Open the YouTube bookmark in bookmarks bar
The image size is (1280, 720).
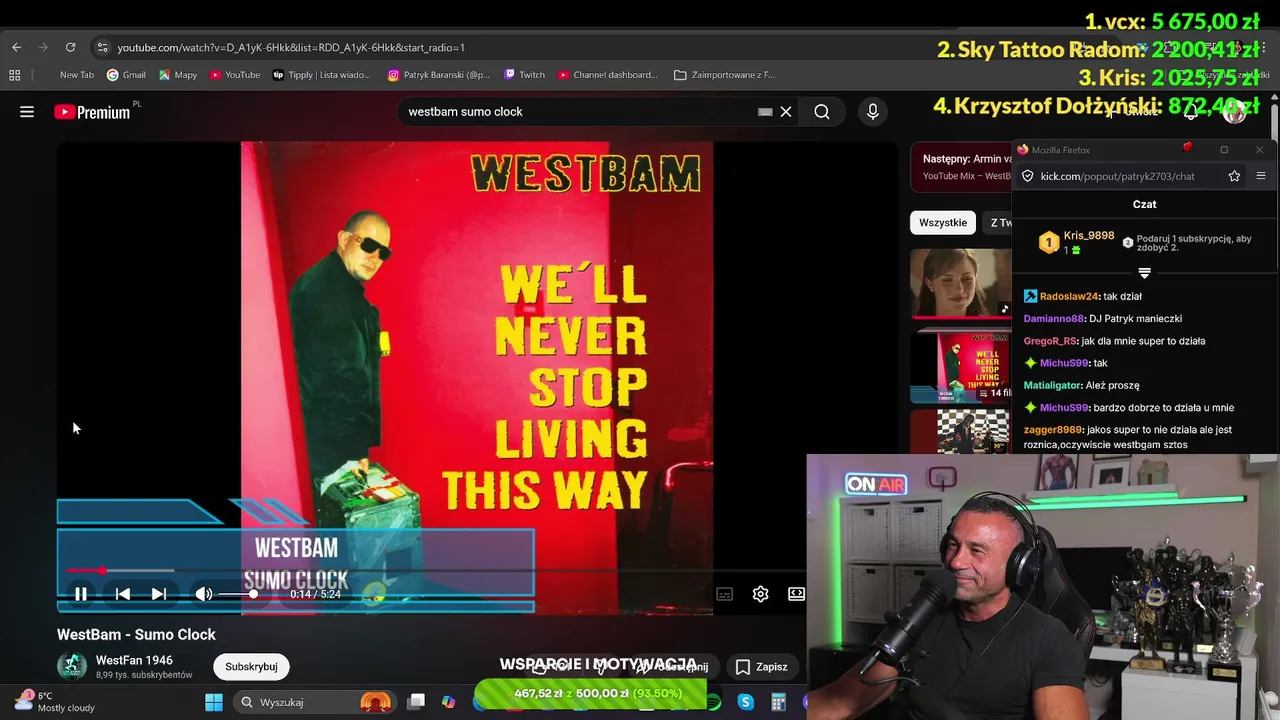pyautogui.click(x=234, y=75)
